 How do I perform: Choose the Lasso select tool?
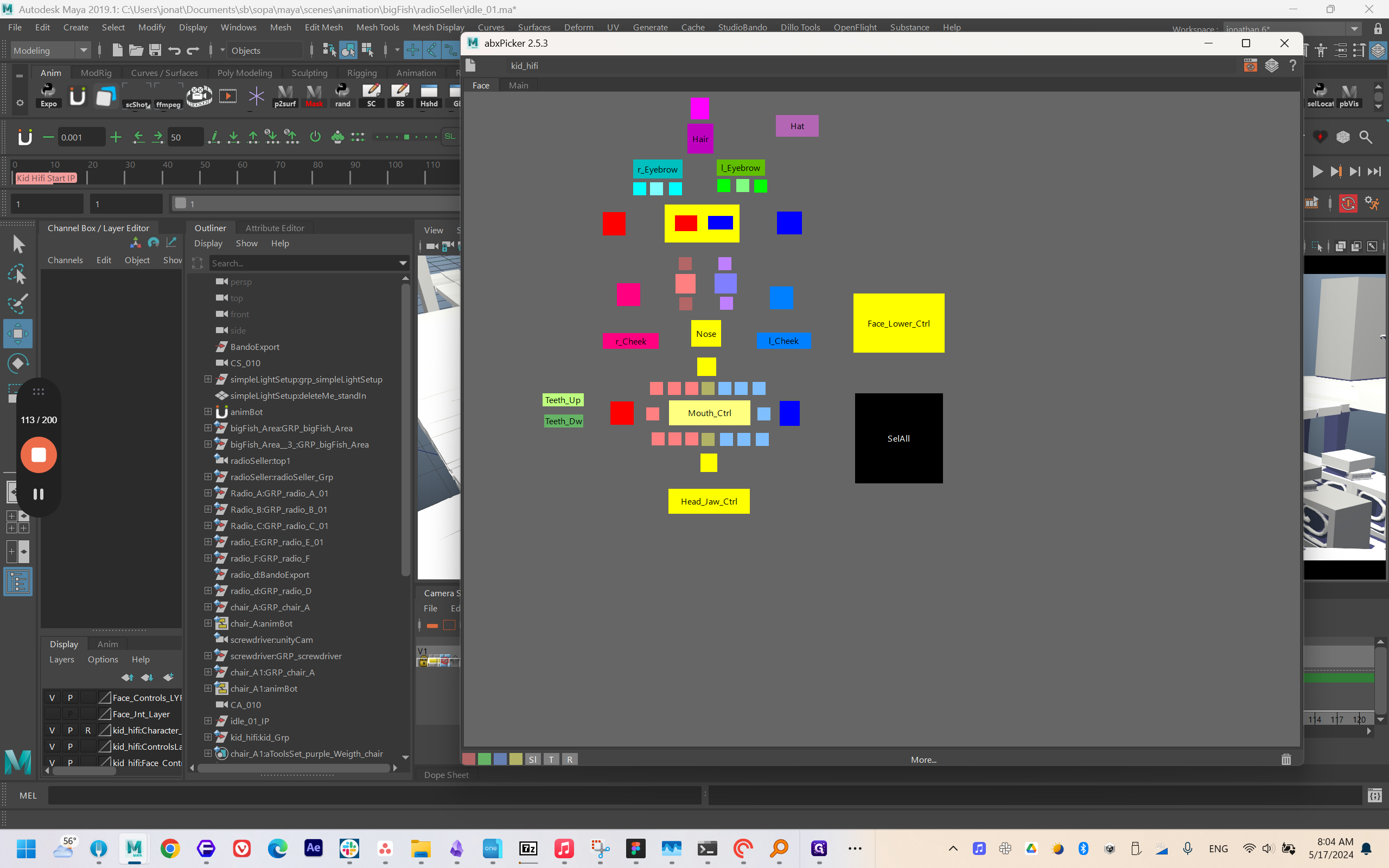[18, 275]
